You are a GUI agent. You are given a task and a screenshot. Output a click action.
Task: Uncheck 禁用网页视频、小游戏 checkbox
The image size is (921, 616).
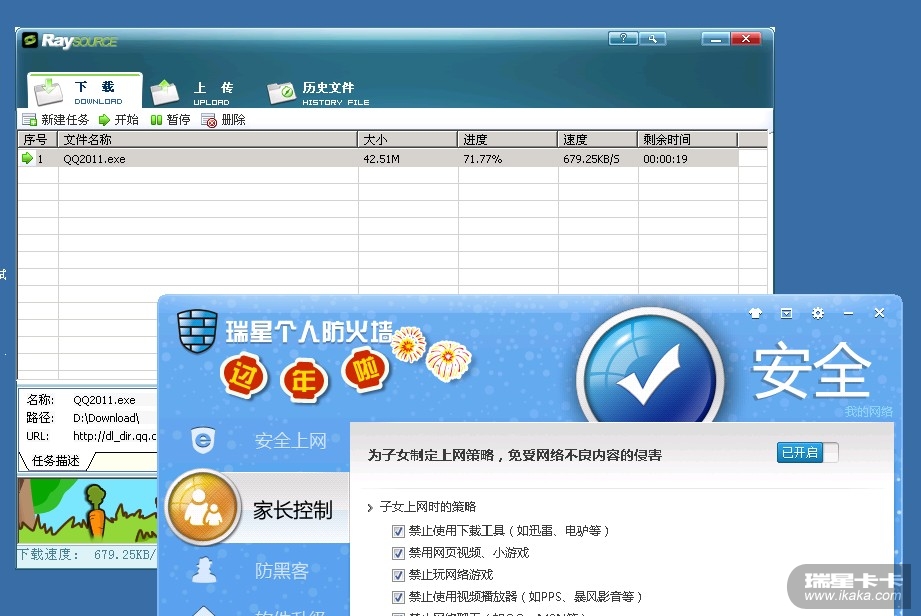(x=398, y=553)
